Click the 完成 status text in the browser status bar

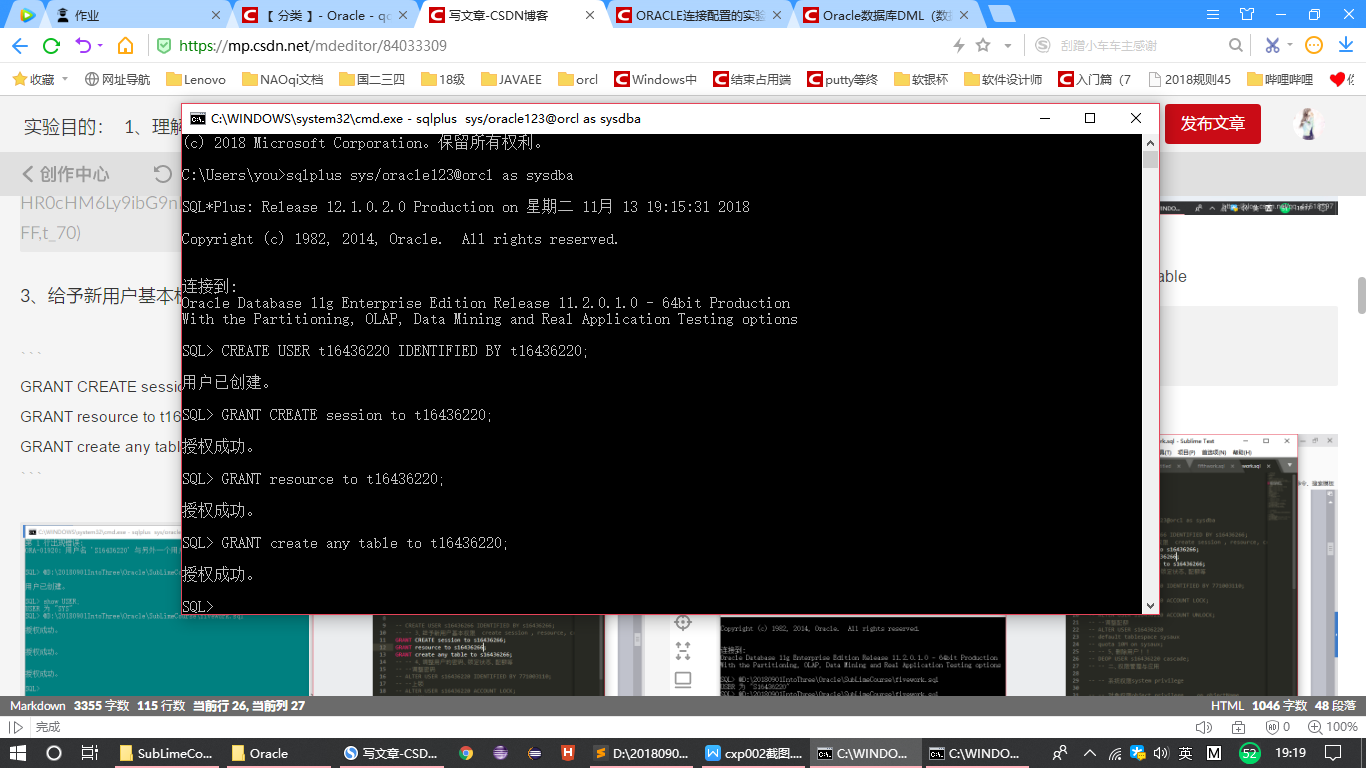pos(48,727)
